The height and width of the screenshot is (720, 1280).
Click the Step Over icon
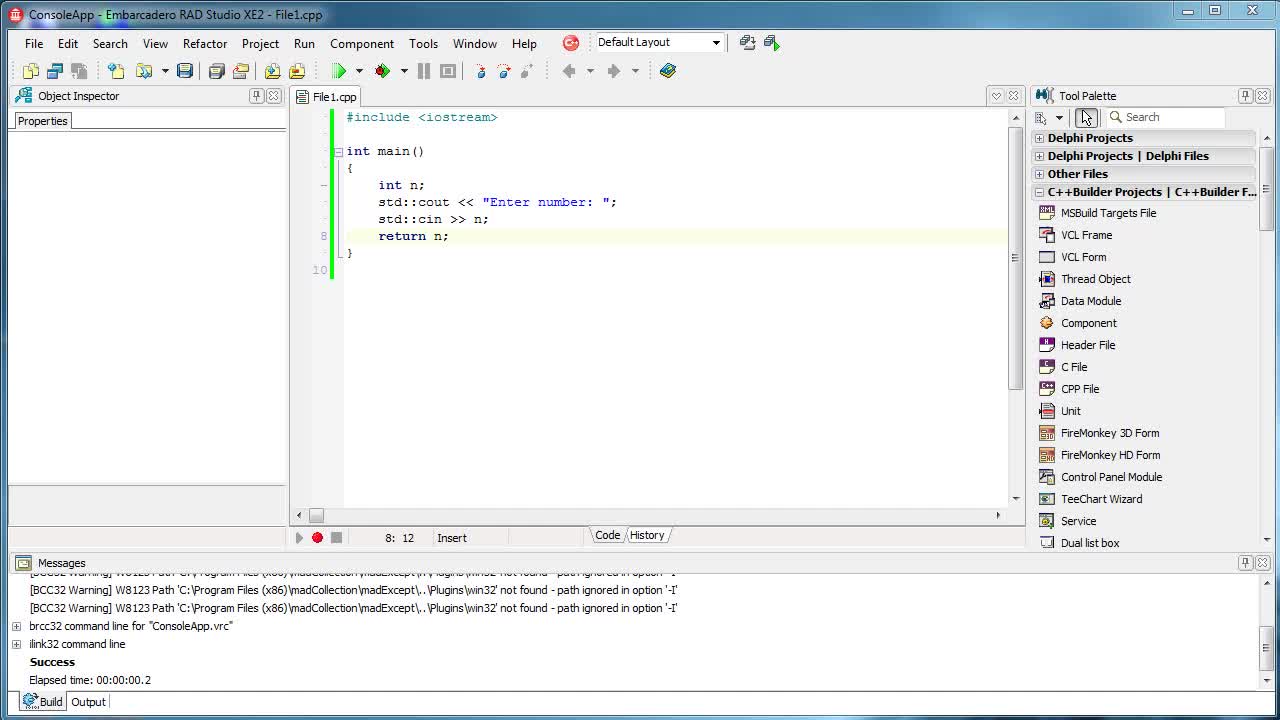coord(503,71)
